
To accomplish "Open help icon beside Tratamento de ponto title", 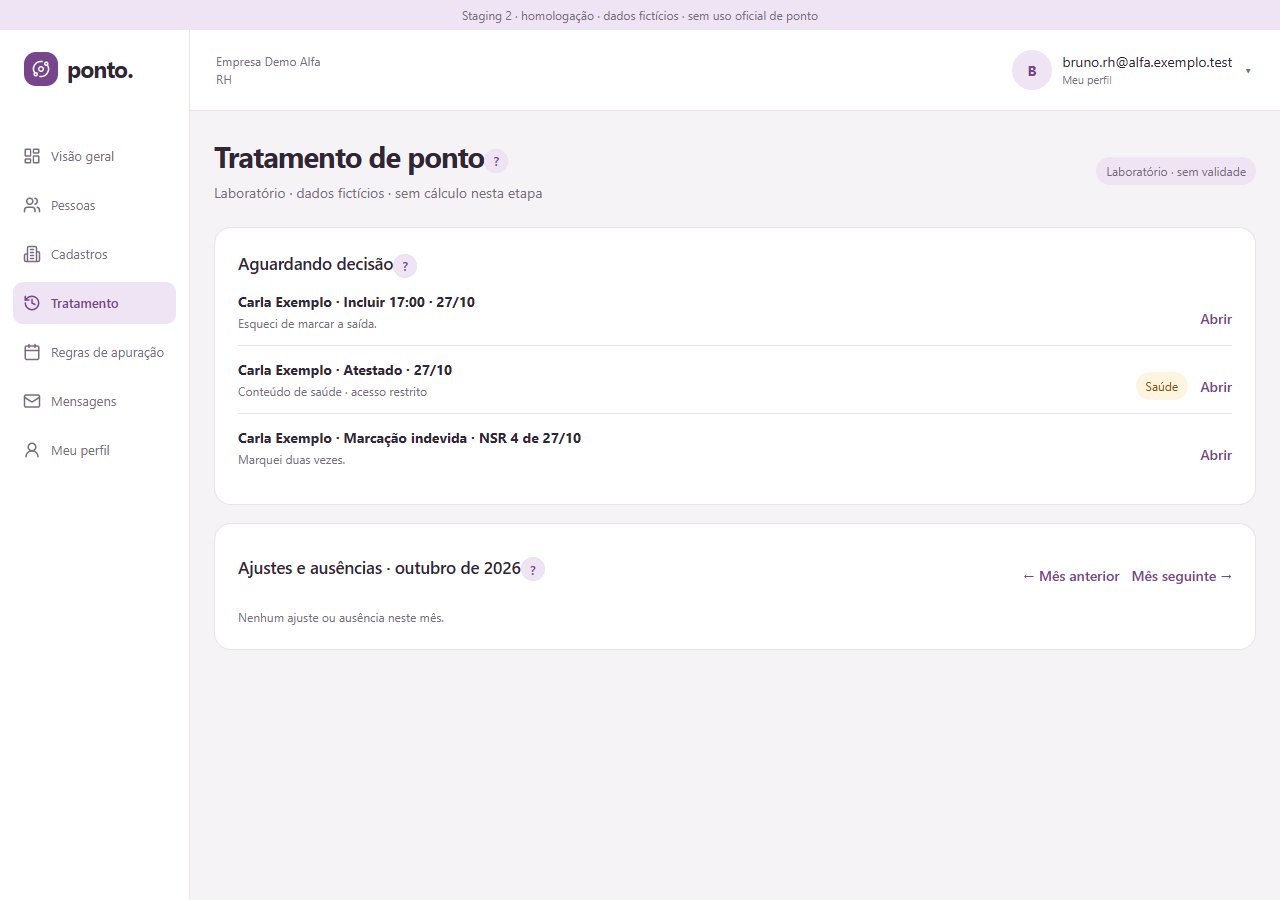I will (496, 161).
